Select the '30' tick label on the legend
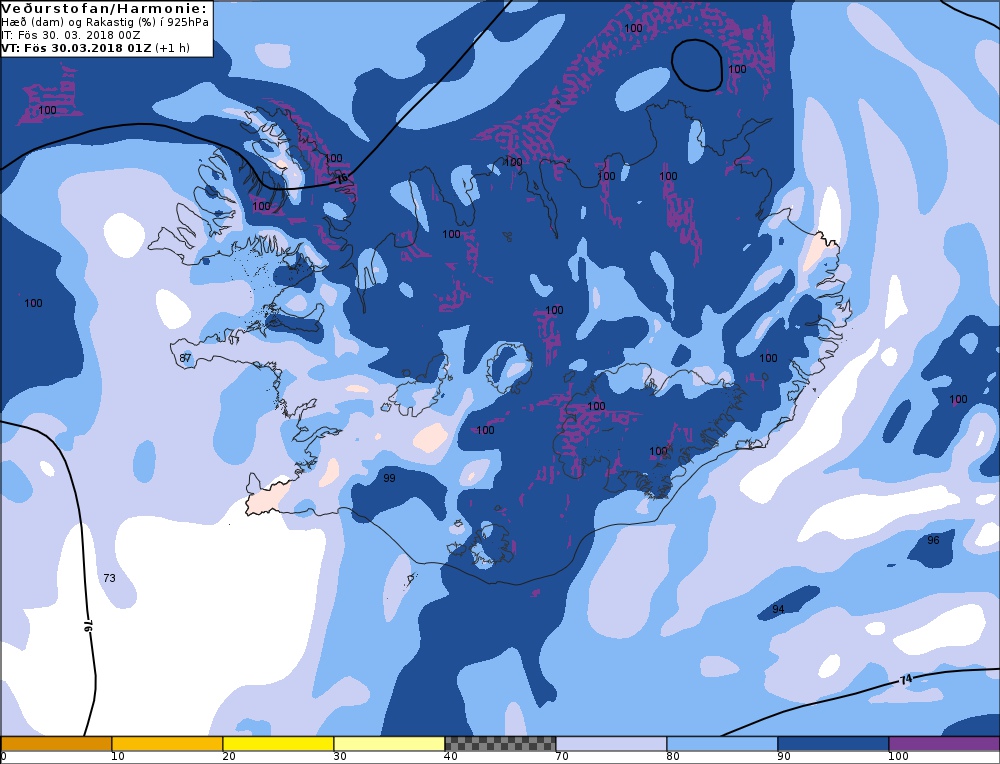The width and height of the screenshot is (1000, 764). (x=340, y=757)
